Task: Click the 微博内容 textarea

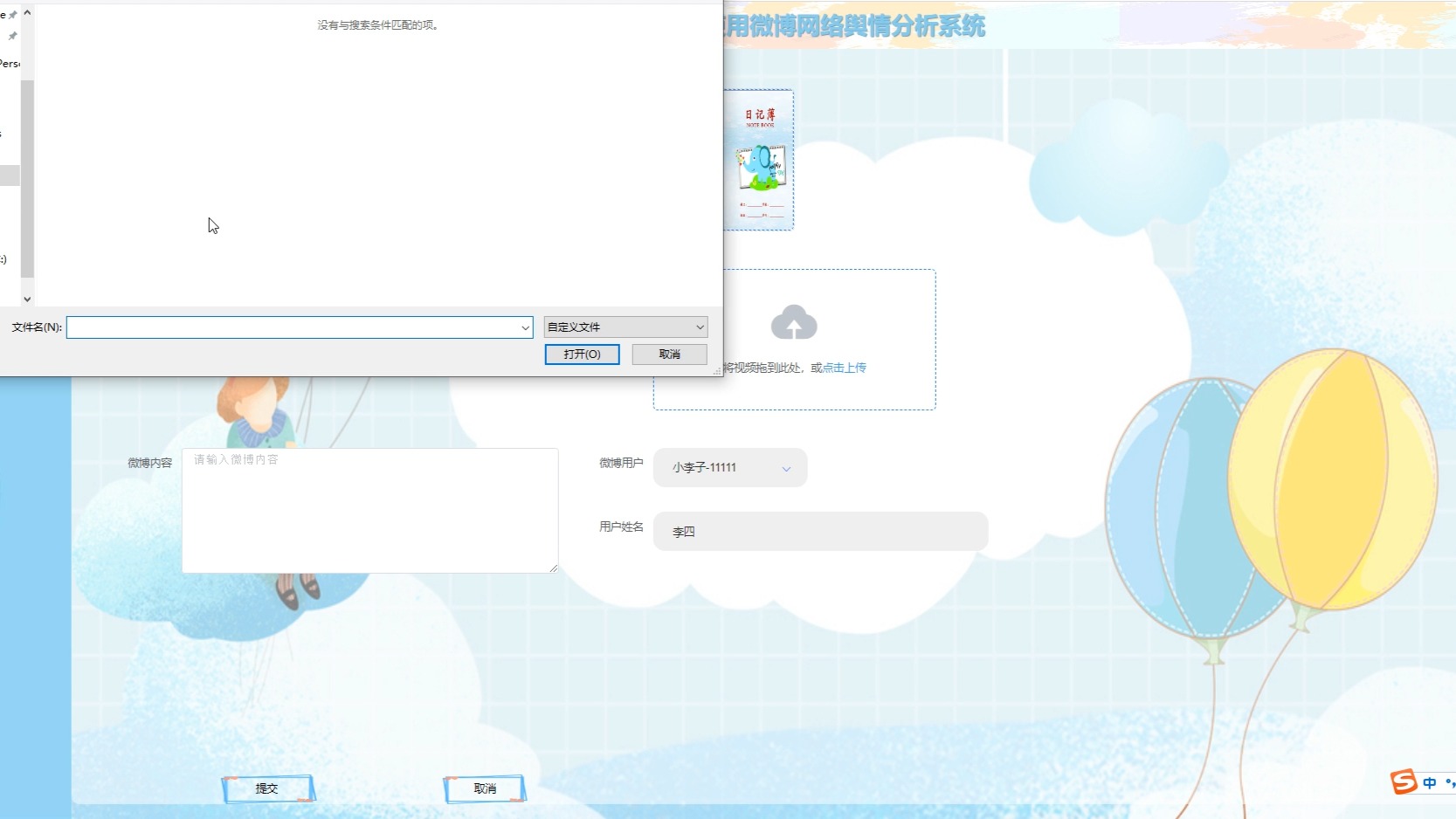Action: coord(370,511)
